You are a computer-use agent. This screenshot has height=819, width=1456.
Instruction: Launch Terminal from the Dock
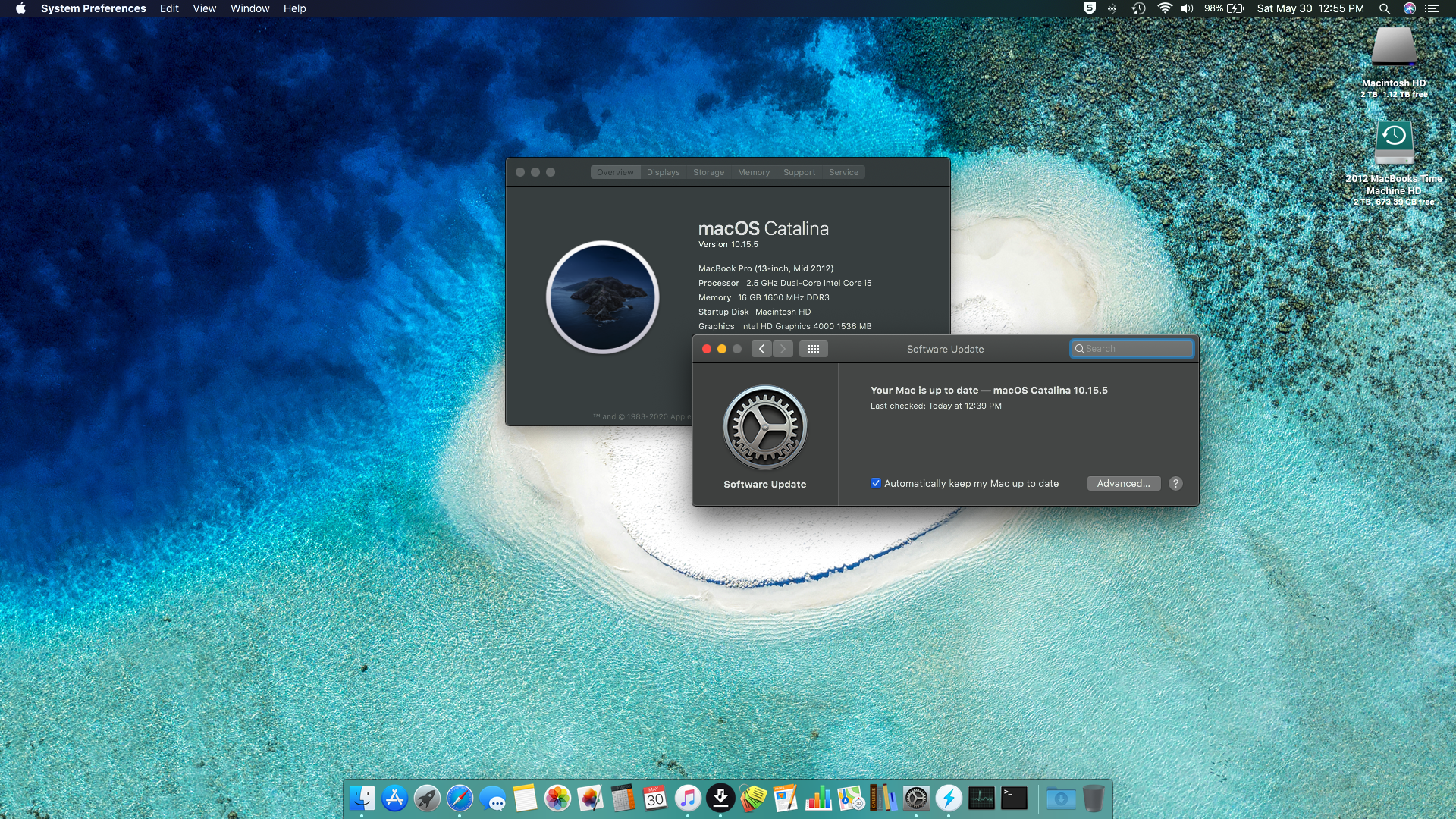pyautogui.click(x=1014, y=798)
